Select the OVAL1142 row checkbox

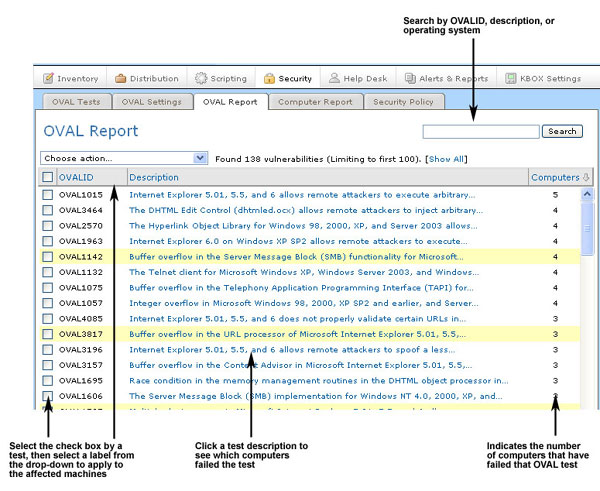pos(48,256)
